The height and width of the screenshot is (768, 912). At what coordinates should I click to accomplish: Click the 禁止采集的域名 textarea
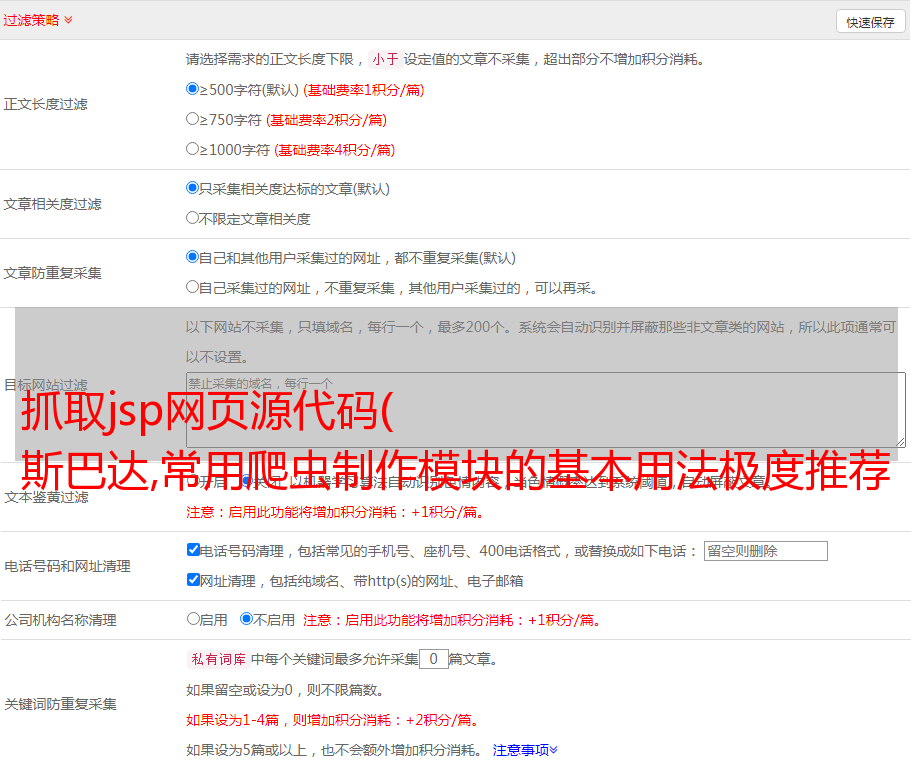tap(546, 410)
